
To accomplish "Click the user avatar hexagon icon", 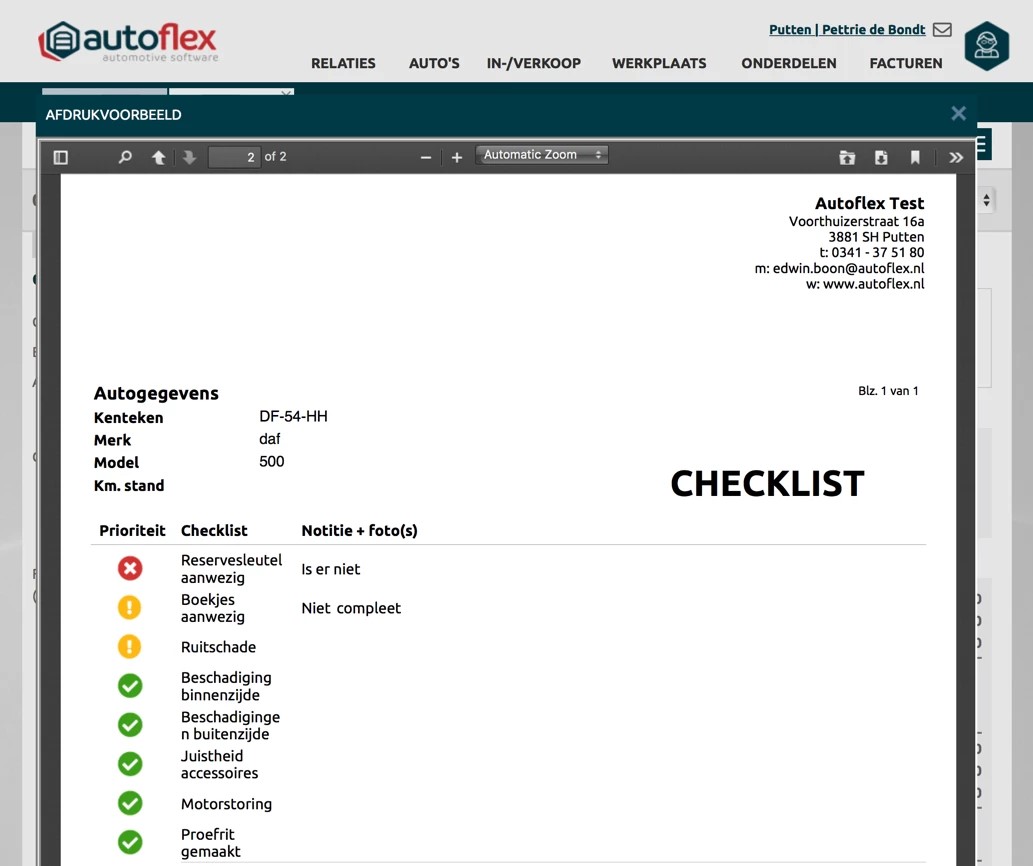I will click(x=986, y=46).
